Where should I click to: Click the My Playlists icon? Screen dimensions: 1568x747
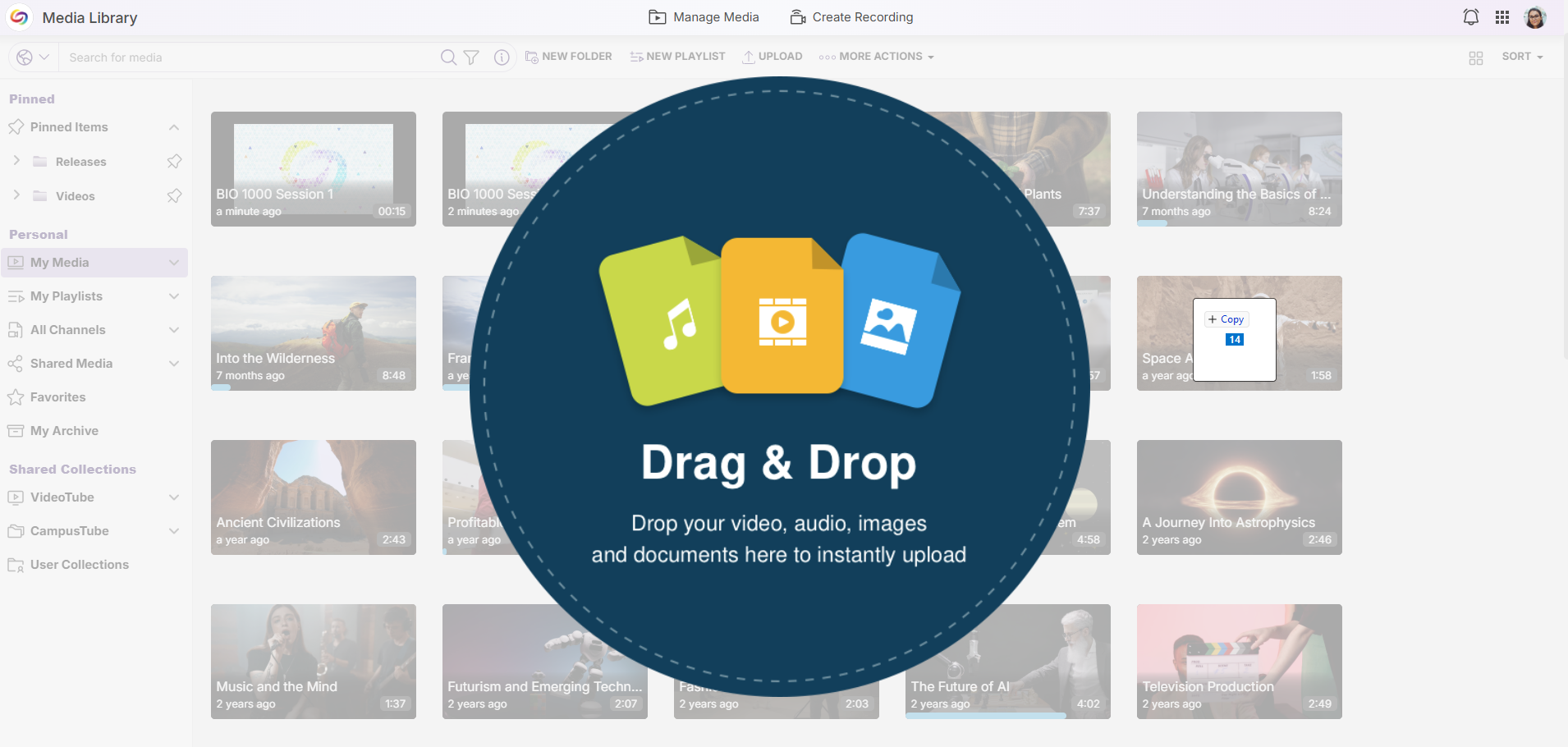click(16, 296)
